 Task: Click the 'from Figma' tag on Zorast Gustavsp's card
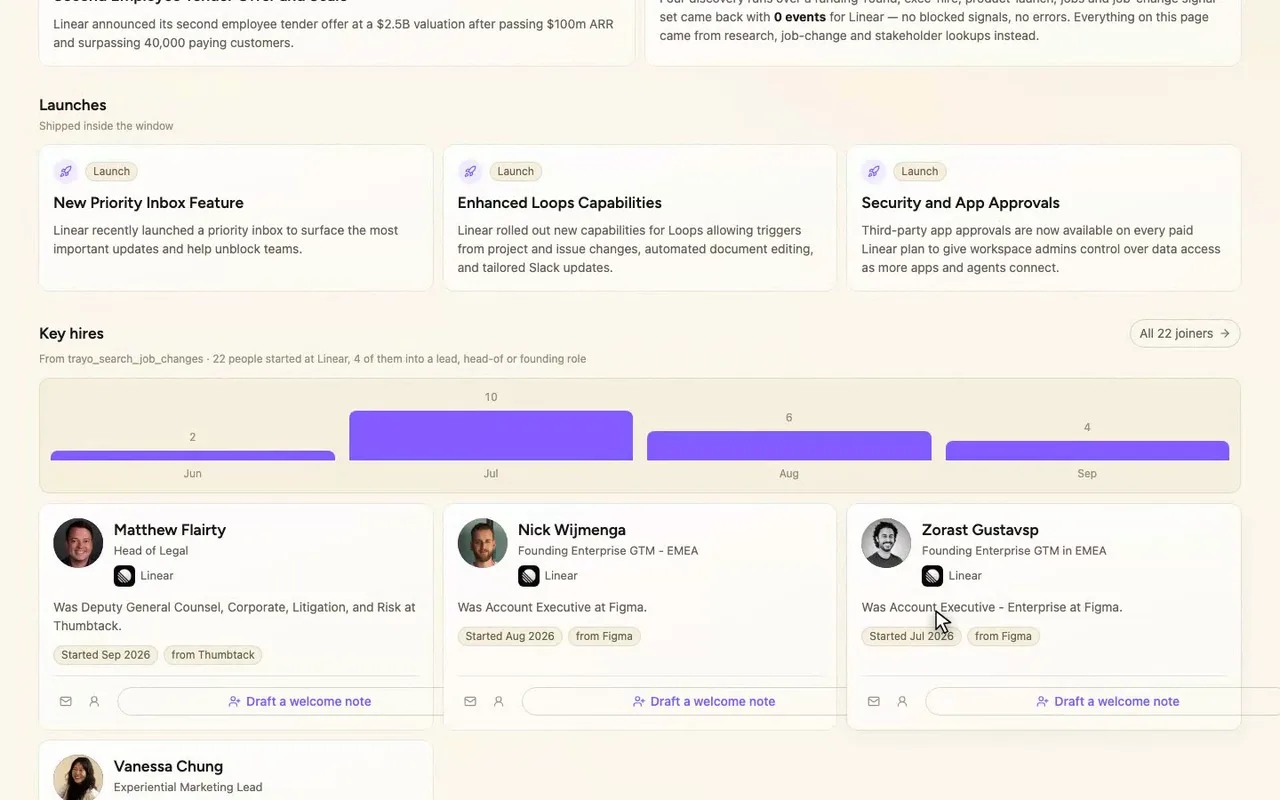(1003, 636)
